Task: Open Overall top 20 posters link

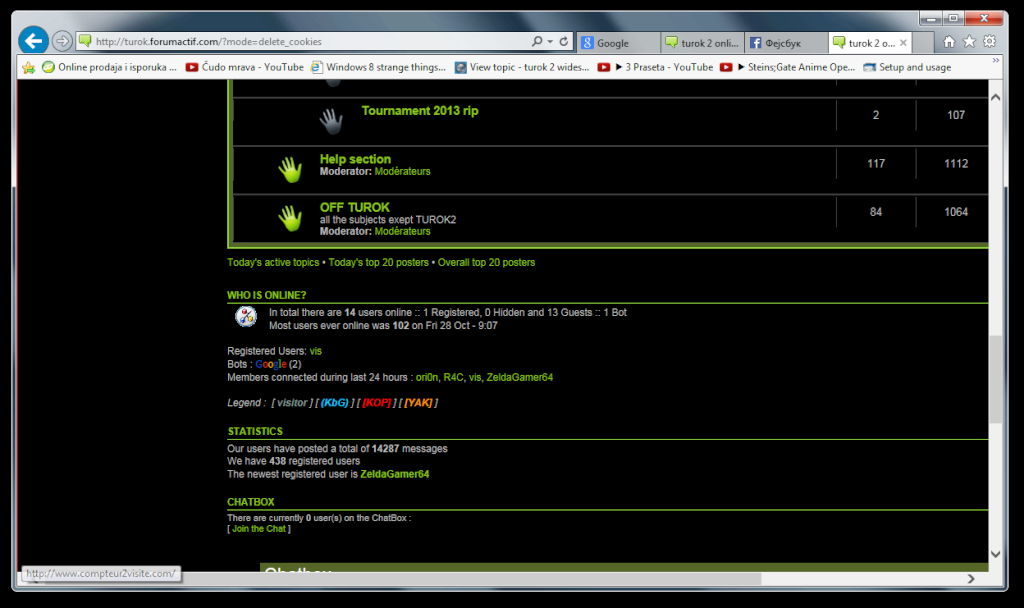Action: tap(486, 263)
